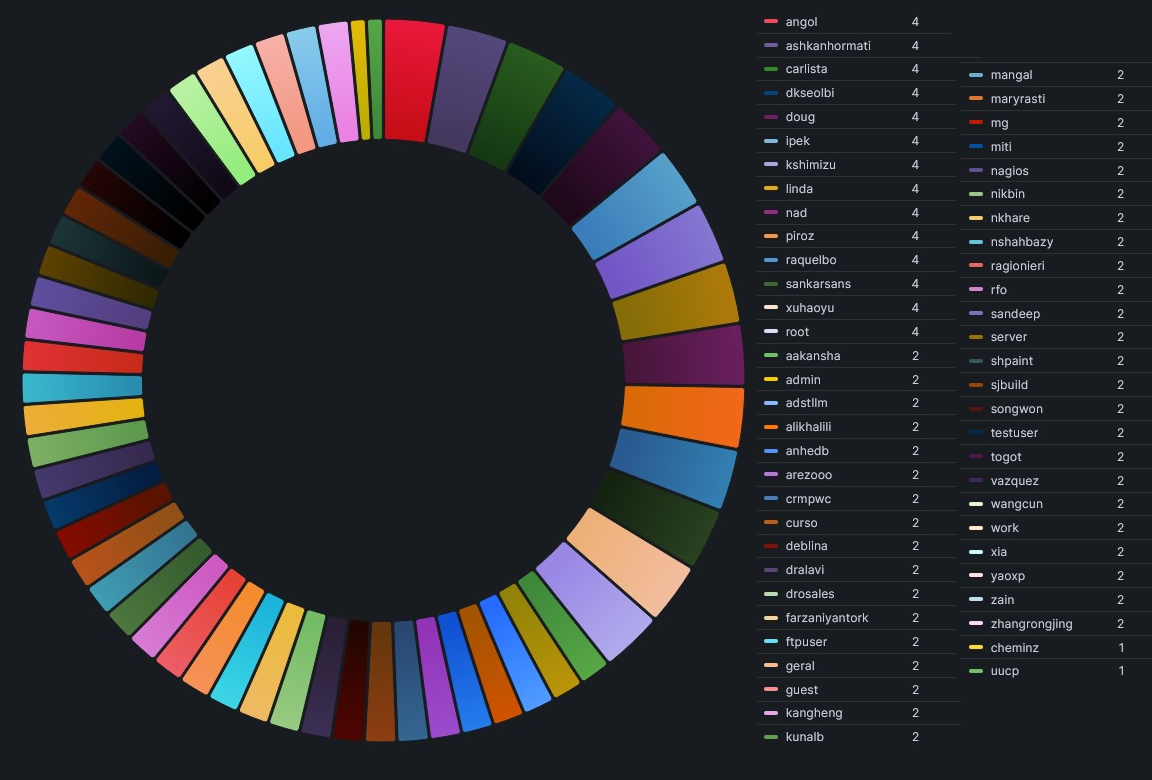Click the uucp legend label
This screenshot has height=780, width=1152.
(1004, 671)
